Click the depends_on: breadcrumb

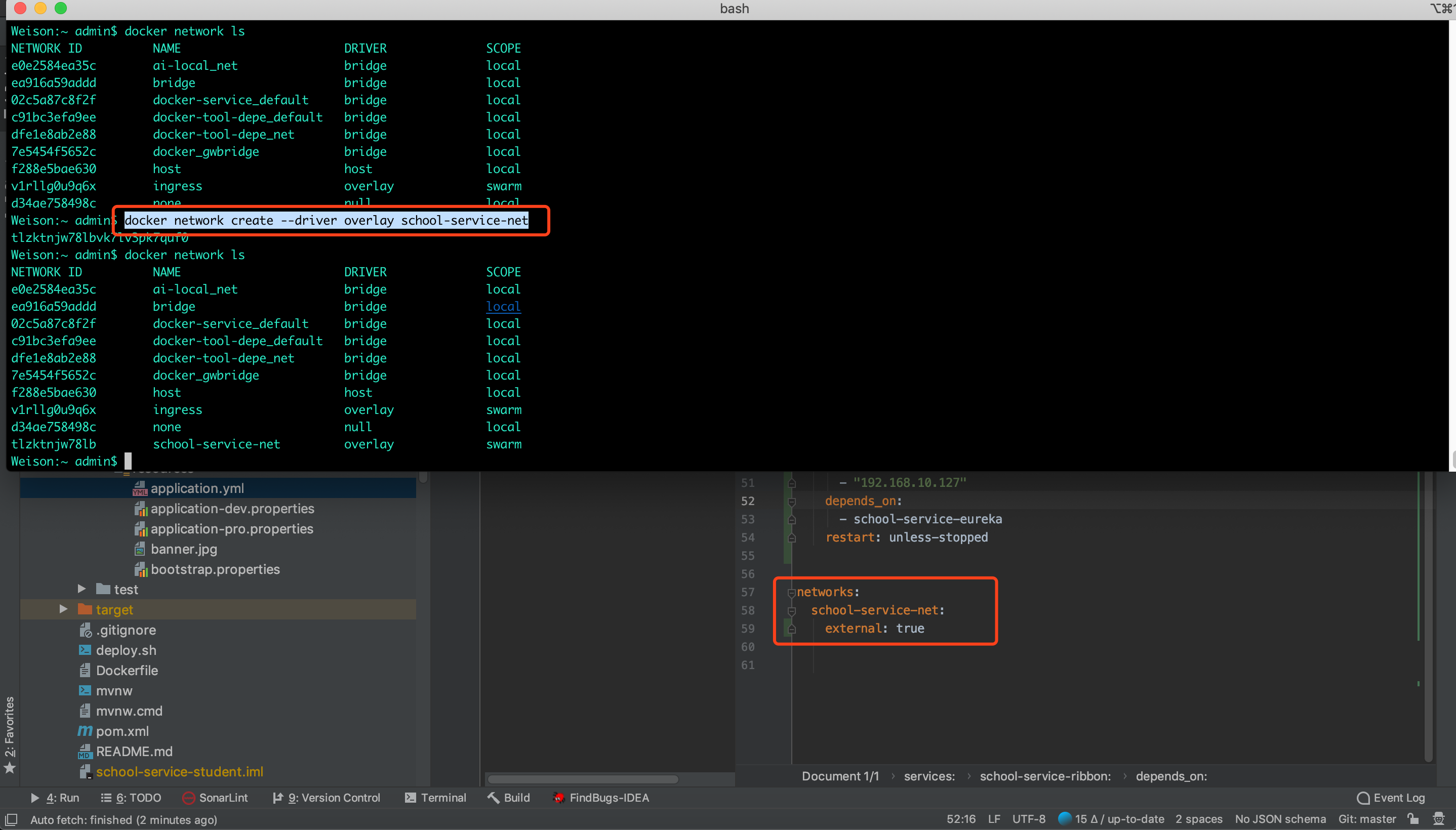click(x=1171, y=776)
